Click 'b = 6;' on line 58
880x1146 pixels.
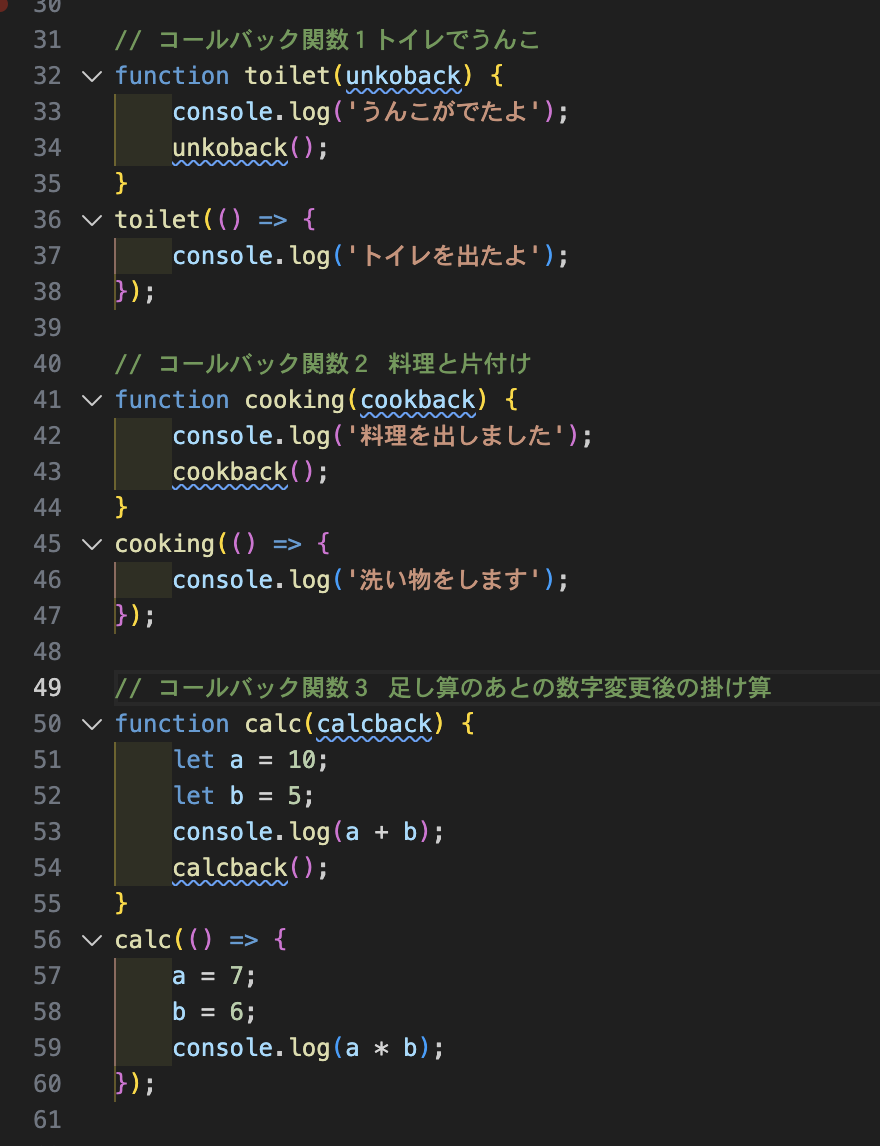(214, 1012)
